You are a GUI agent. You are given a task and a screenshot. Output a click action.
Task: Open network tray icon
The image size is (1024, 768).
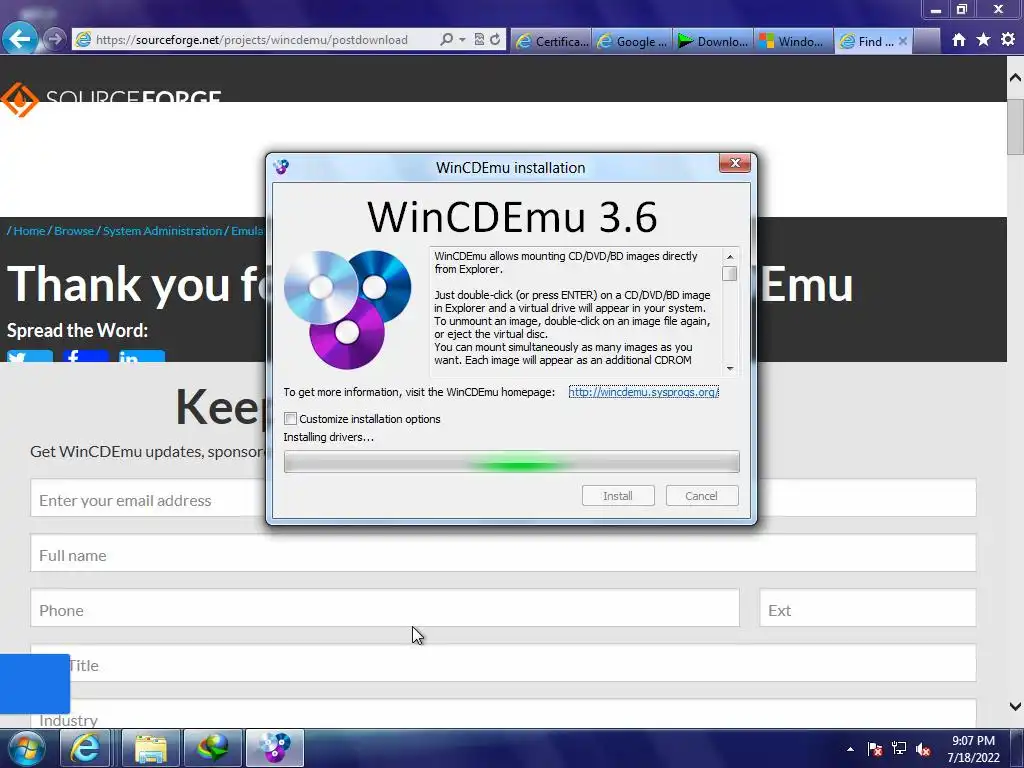click(x=899, y=749)
